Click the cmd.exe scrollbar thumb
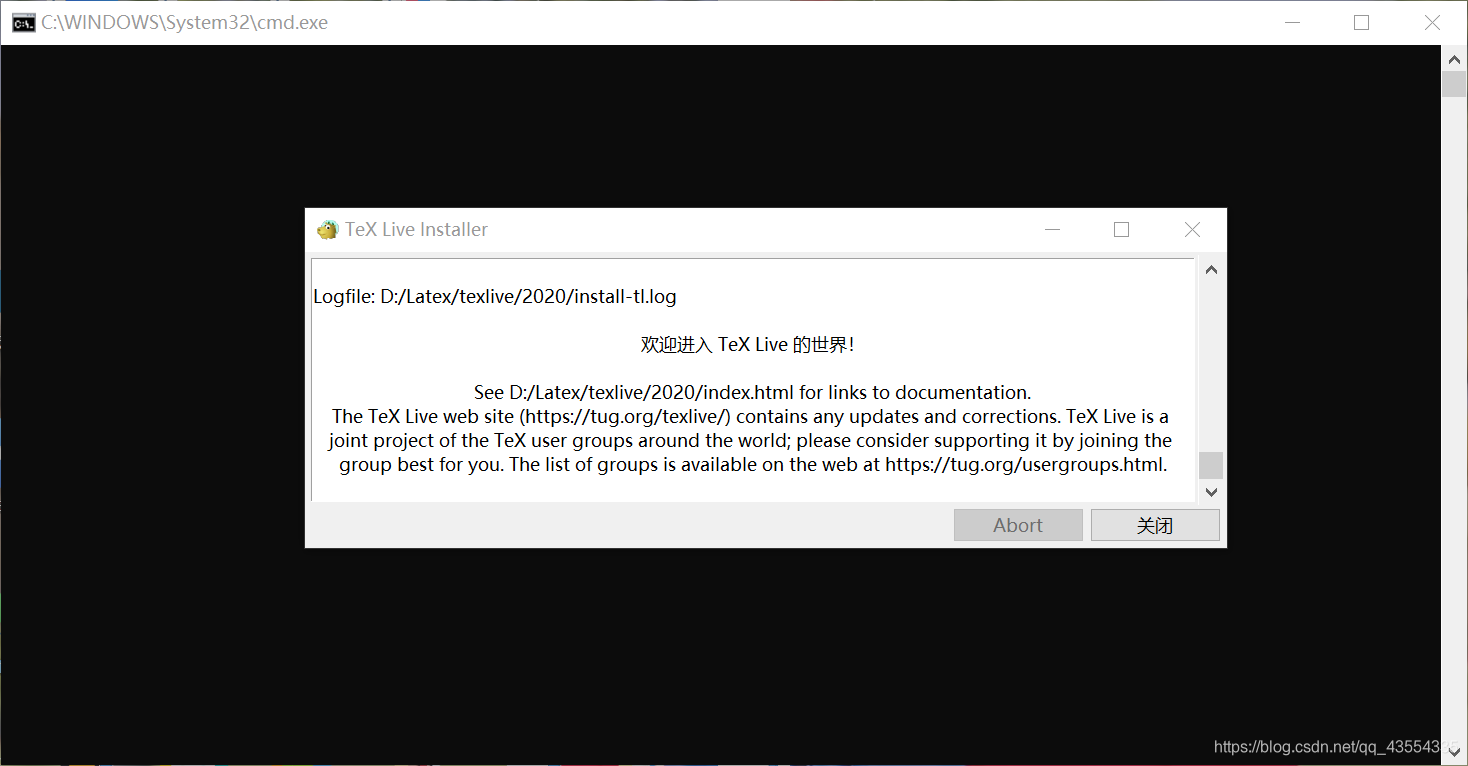 click(1454, 84)
